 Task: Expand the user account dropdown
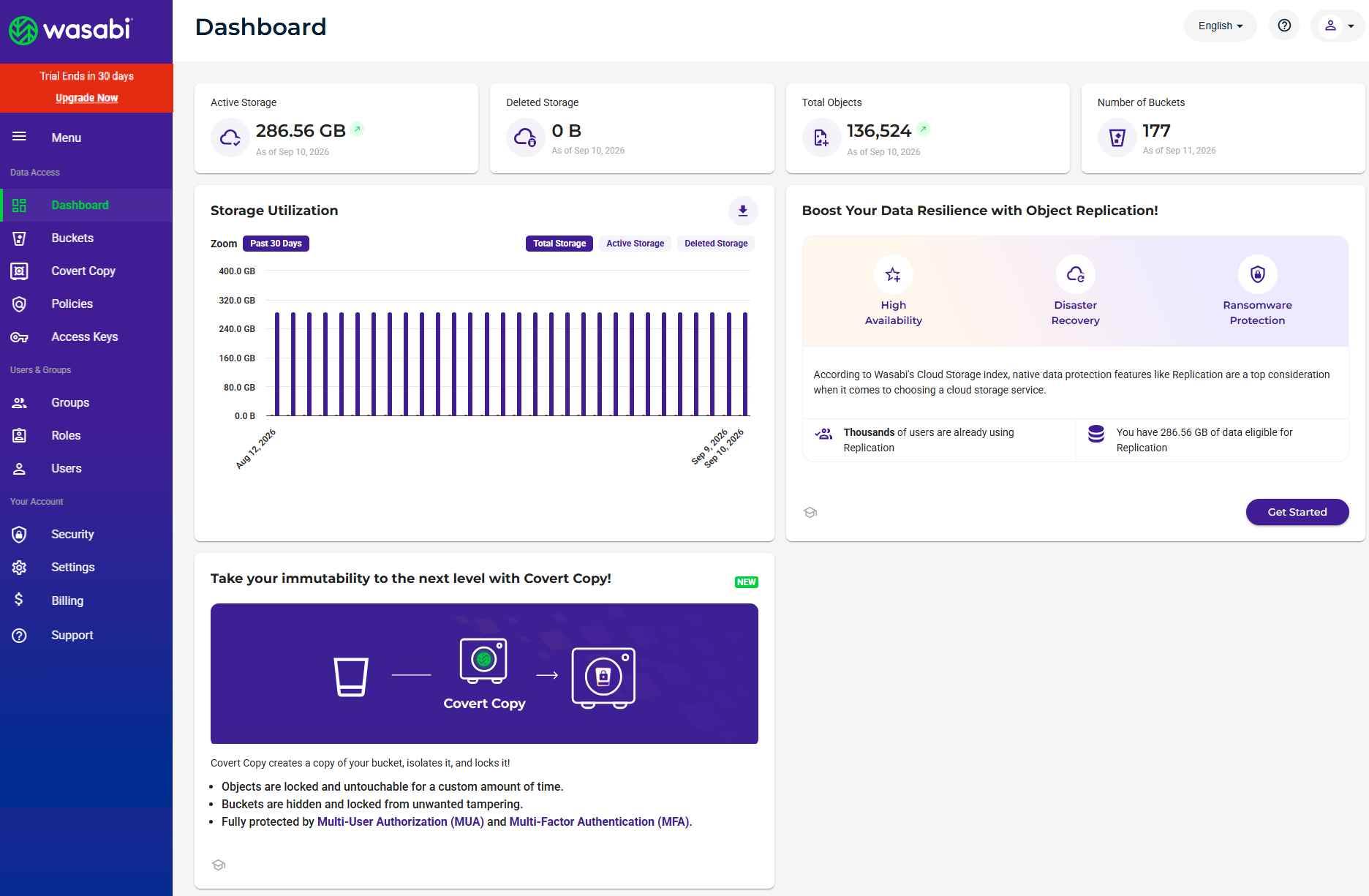[1338, 26]
